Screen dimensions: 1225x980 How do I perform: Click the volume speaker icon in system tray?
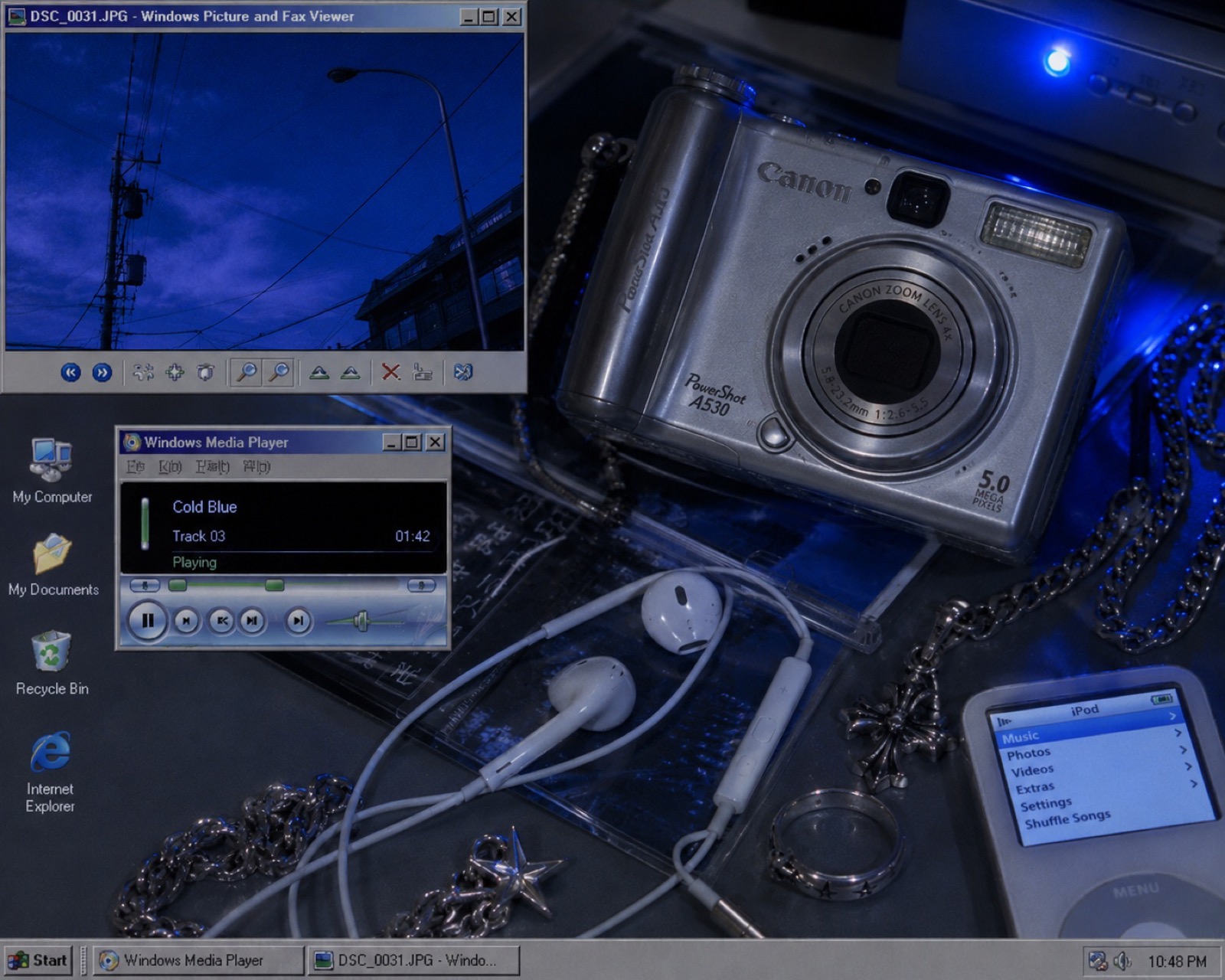[1122, 961]
